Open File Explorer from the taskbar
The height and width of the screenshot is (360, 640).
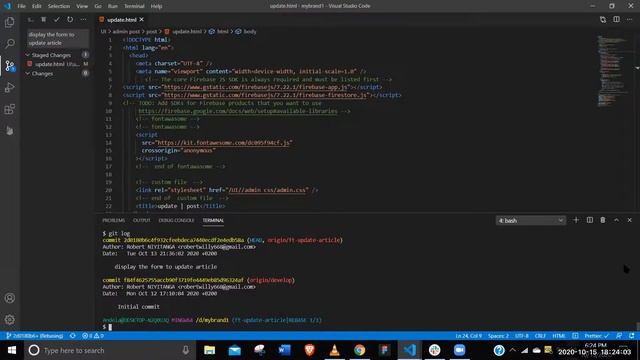[209, 350]
